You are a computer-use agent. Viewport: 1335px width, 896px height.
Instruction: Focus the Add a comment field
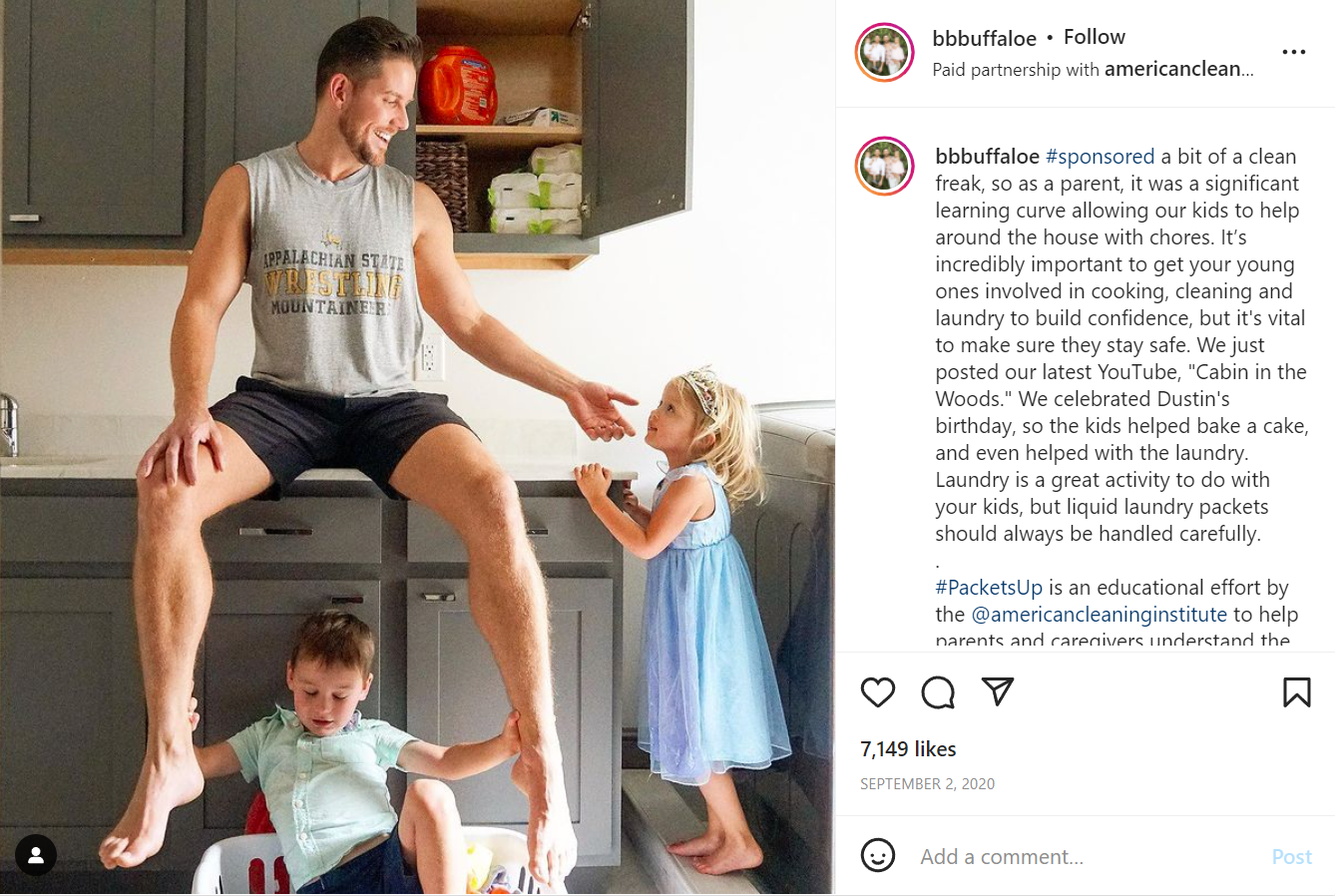click(x=1088, y=856)
